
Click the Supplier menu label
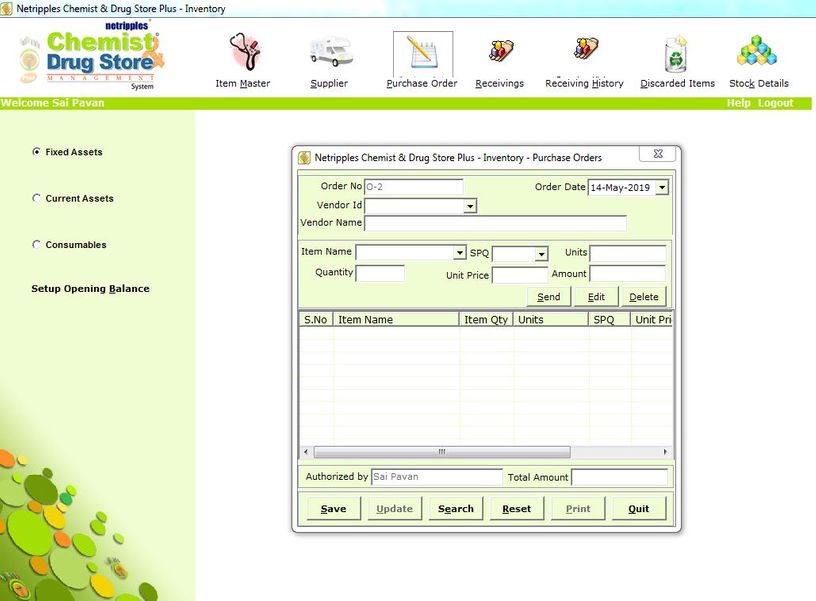tap(329, 83)
